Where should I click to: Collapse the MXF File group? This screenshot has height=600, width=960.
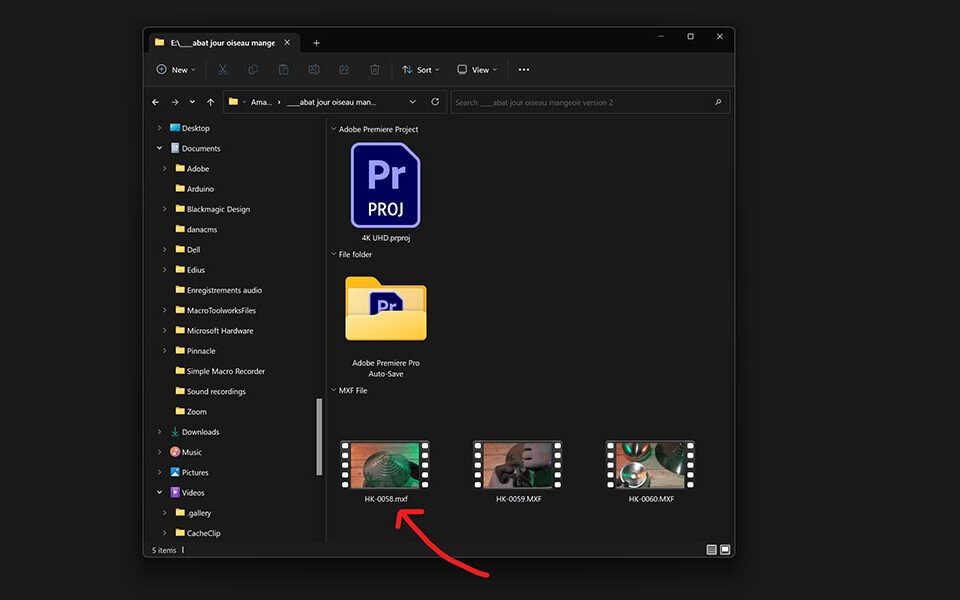click(334, 390)
